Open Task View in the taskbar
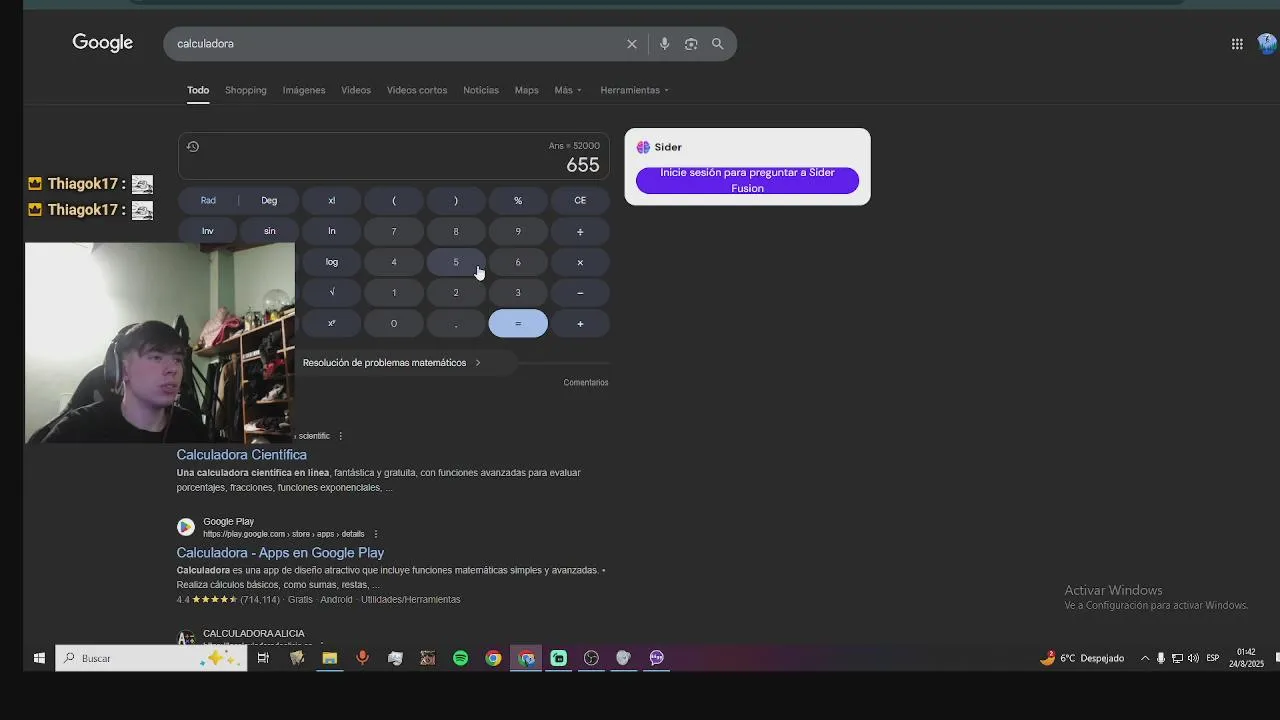Screen dimensions: 1280x720 point(263,658)
